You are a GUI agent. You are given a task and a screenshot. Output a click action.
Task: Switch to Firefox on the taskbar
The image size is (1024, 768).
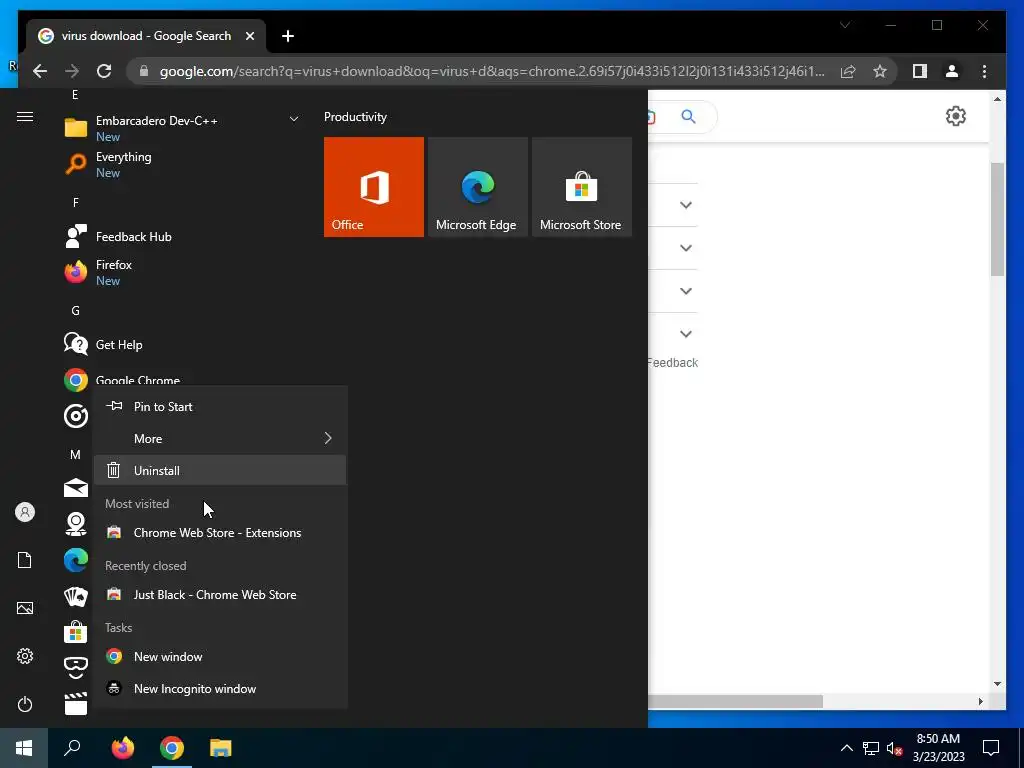pos(122,748)
